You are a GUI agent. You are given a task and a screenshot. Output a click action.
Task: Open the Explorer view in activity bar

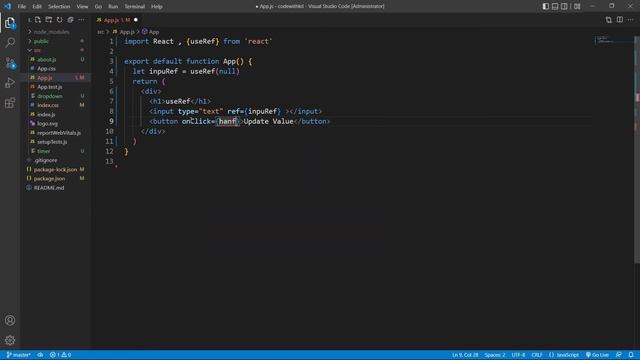pyautogui.click(x=10, y=23)
